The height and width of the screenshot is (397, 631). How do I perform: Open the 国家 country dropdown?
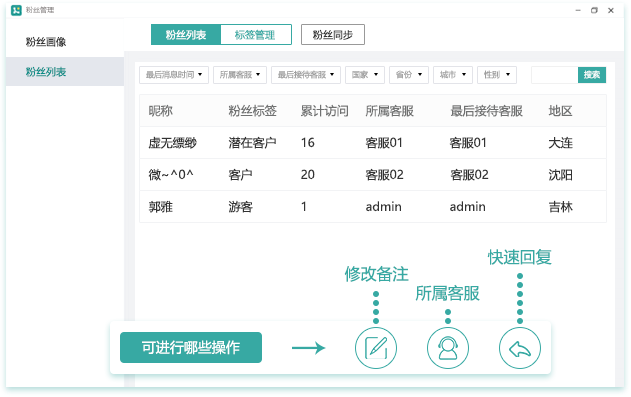click(365, 75)
